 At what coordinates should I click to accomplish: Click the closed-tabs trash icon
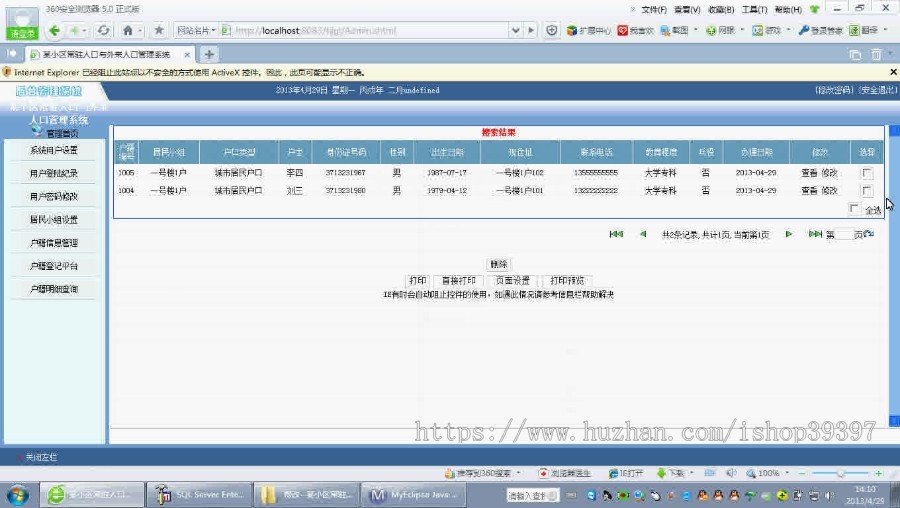pos(876,55)
